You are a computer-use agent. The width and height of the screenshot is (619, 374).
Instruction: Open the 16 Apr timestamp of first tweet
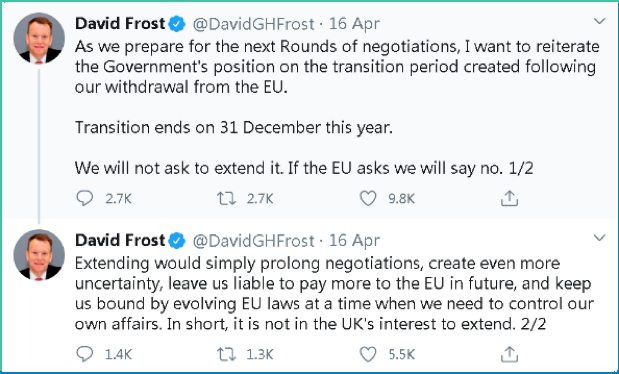click(354, 24)
